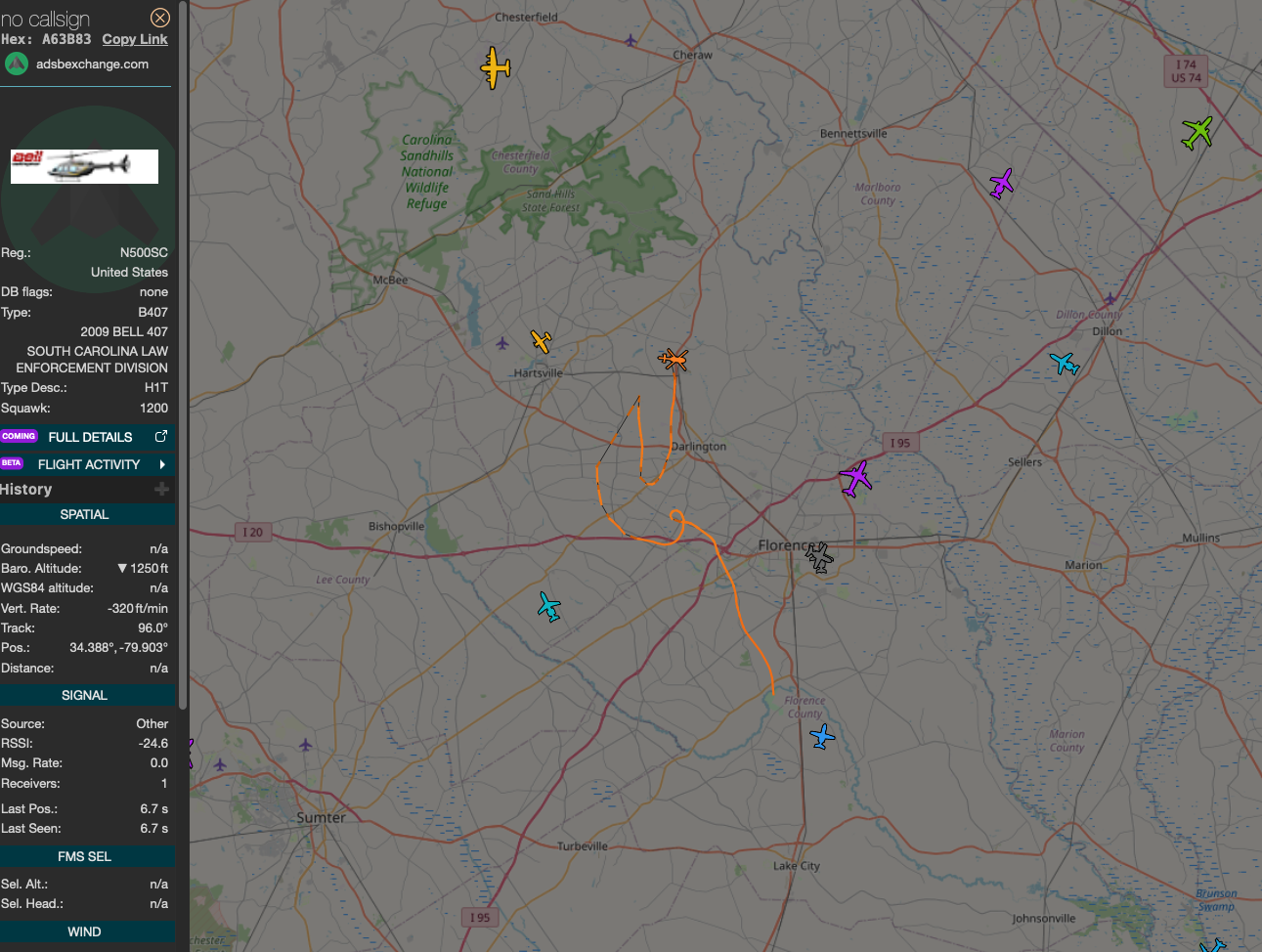Select the cyan plane near Lee County

tap(549, 607)
